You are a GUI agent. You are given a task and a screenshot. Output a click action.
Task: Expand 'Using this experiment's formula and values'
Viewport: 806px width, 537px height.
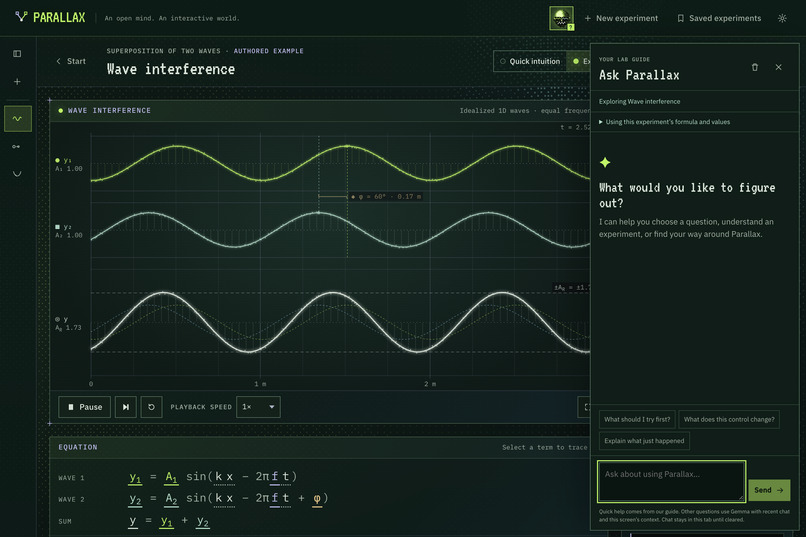tap(664, 122)
